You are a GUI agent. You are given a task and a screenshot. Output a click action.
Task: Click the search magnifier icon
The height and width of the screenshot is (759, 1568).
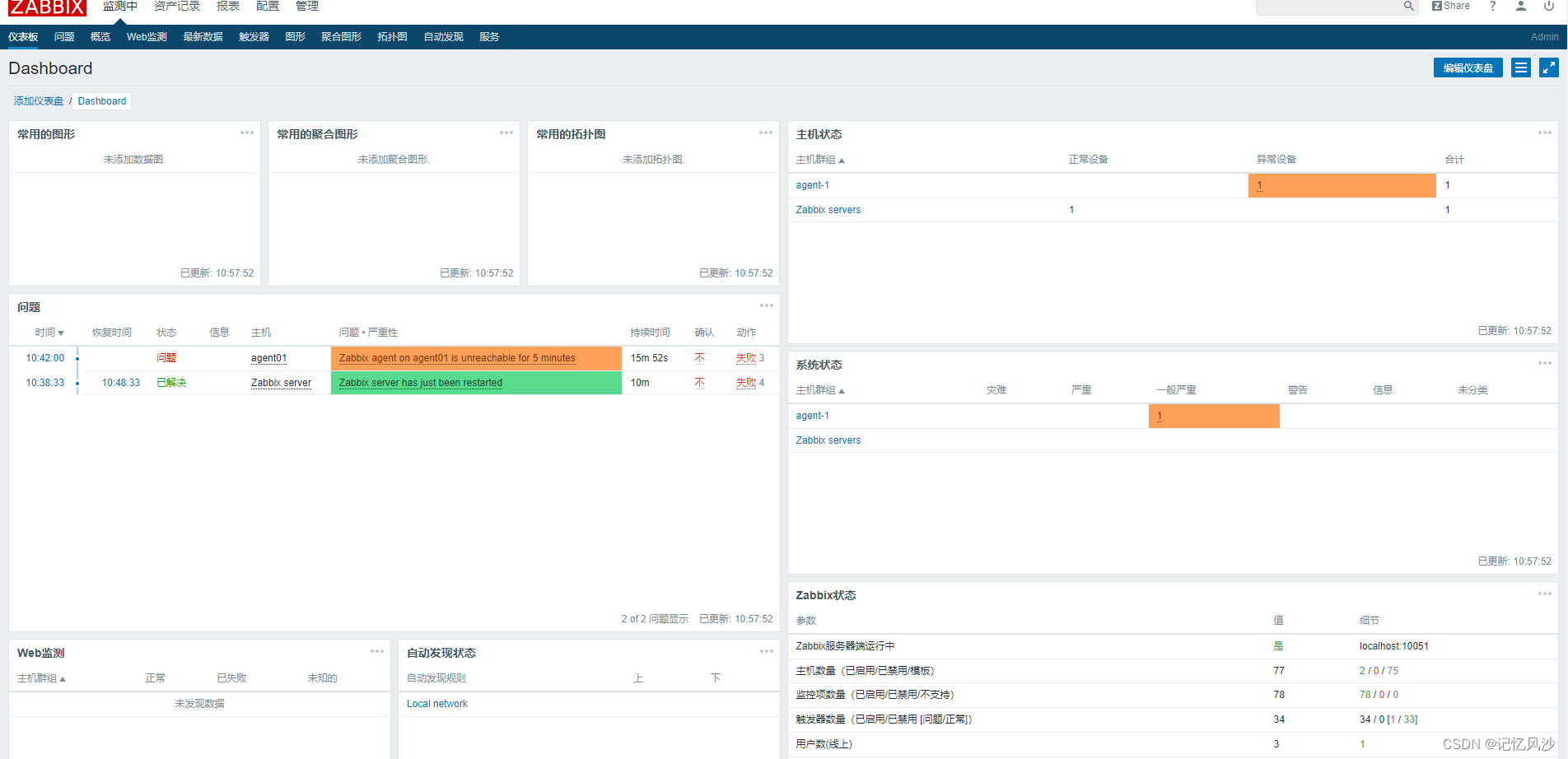(1409, 6)
